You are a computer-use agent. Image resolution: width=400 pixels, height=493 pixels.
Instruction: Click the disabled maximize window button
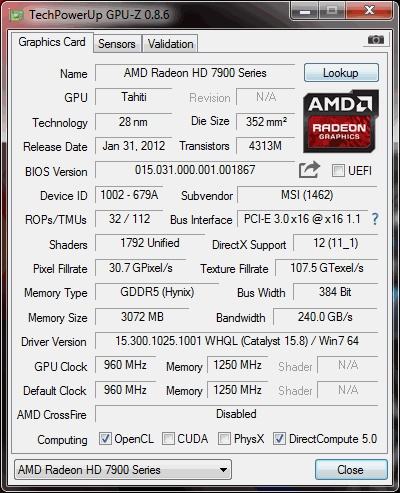click(332, 11)
